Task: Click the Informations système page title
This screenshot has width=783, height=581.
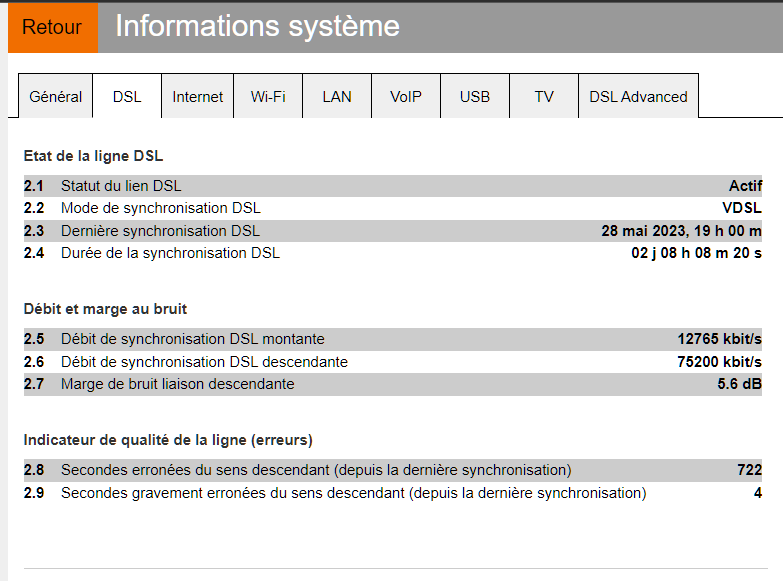Action: click(x=257, y=27)
